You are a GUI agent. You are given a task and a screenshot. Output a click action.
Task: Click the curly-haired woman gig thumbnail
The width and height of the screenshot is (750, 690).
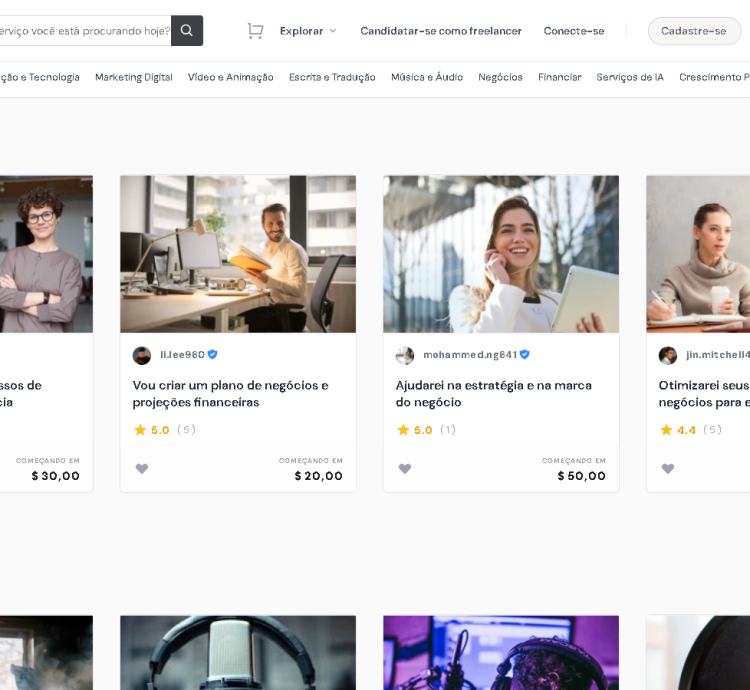click(46, 254)
